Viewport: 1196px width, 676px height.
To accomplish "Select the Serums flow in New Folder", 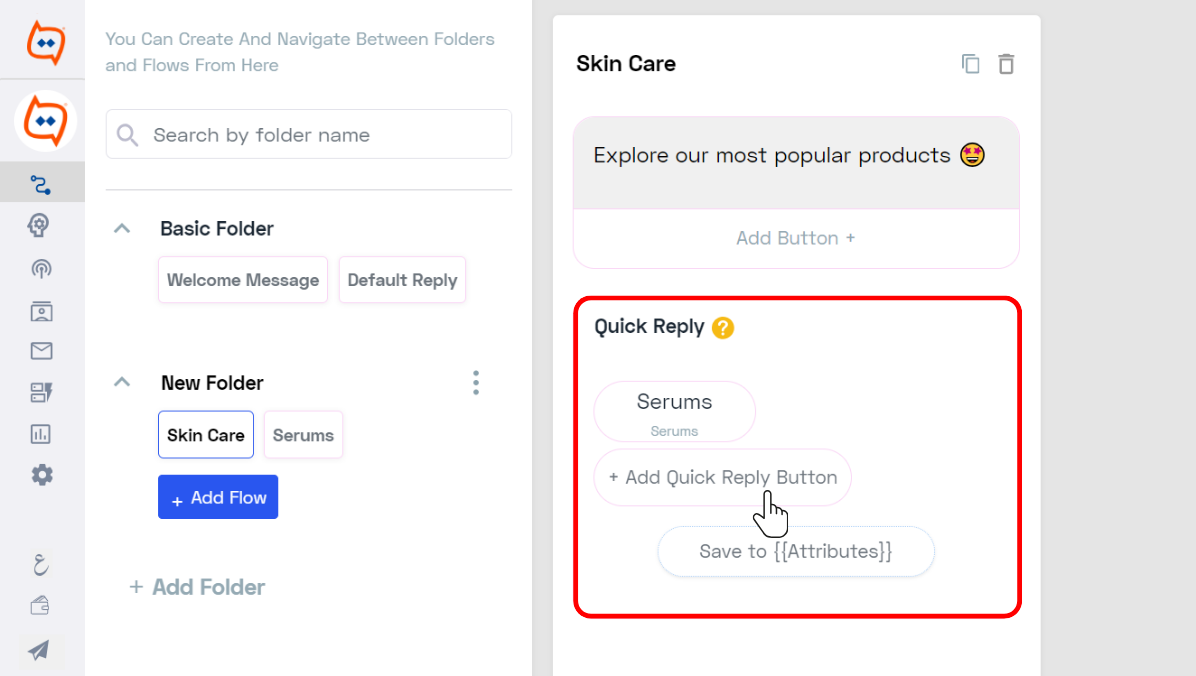I will coord(303,435).
